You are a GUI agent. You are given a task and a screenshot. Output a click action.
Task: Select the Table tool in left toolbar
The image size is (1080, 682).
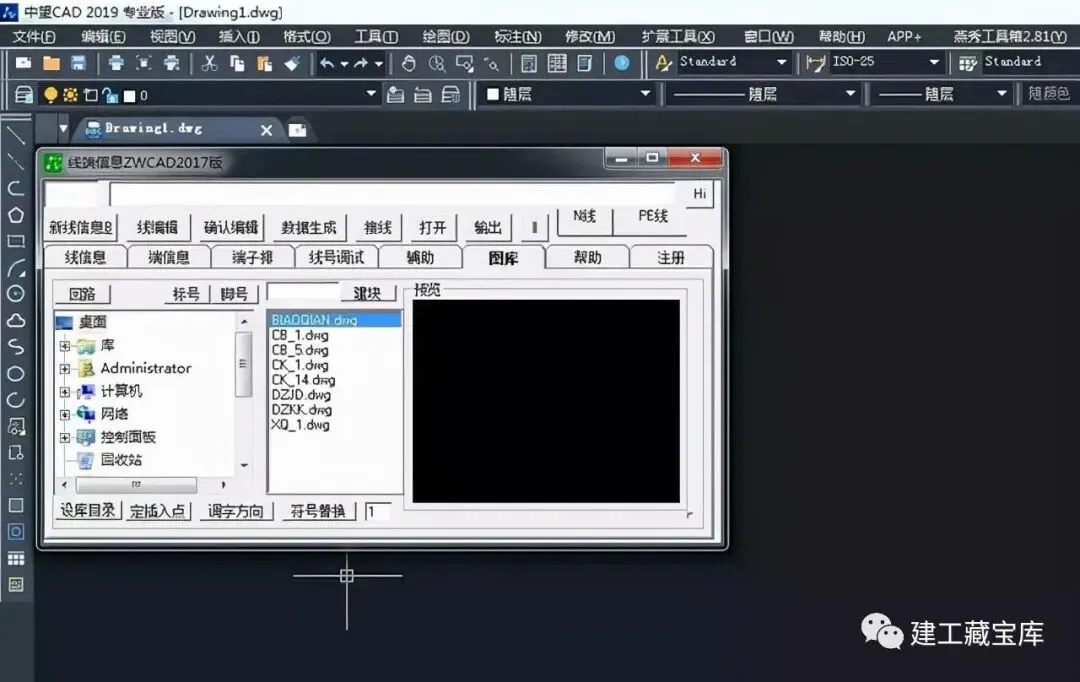coord(16,558)
